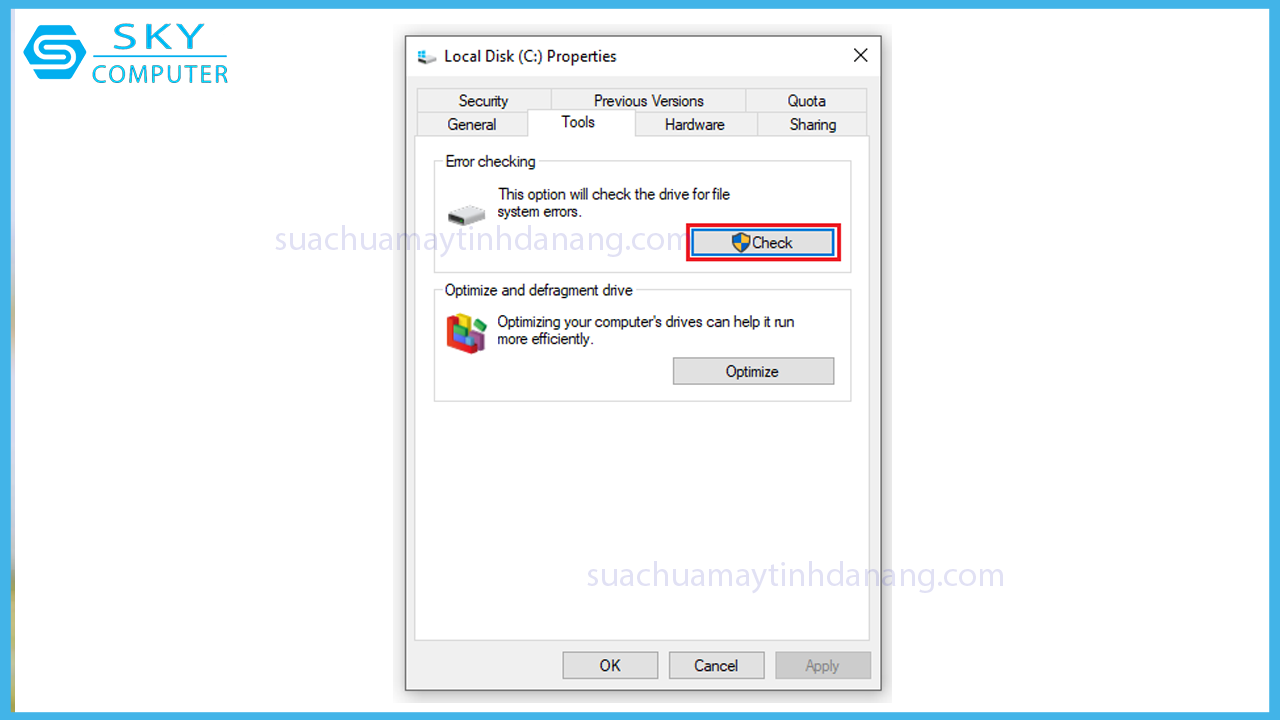Click the hard drive icon under Error checking
This screenshot has width=1280, height=720.
[x=466, y=215]
